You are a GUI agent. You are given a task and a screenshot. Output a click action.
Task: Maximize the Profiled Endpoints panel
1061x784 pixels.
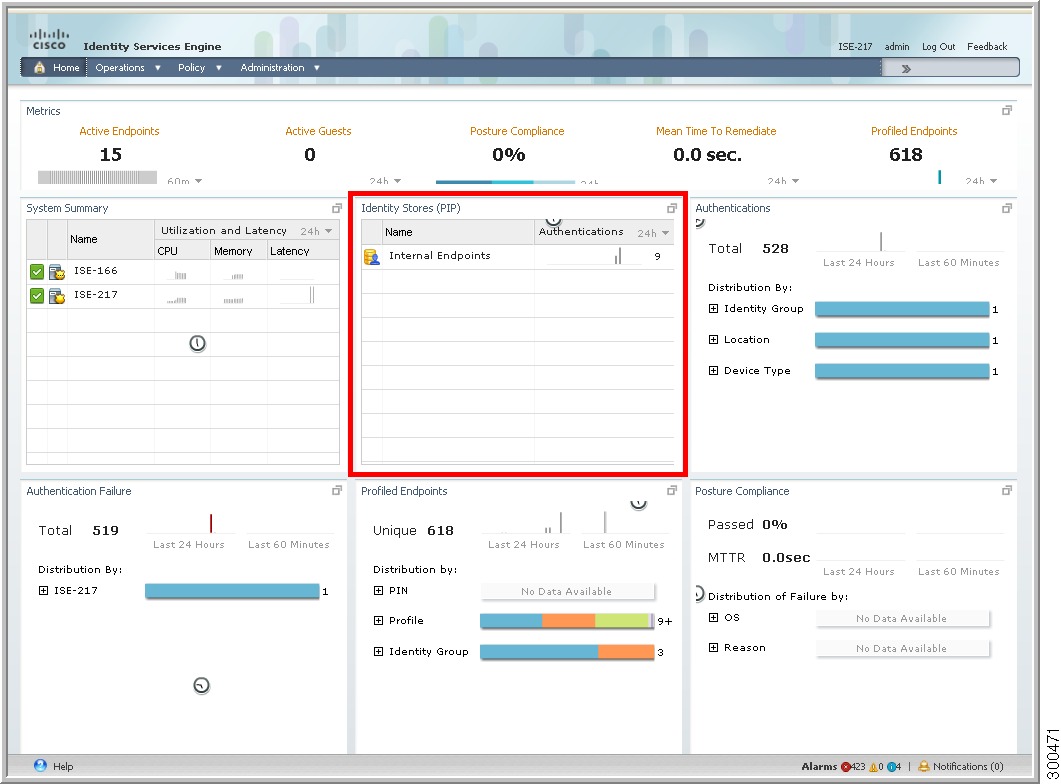(671, 490)
